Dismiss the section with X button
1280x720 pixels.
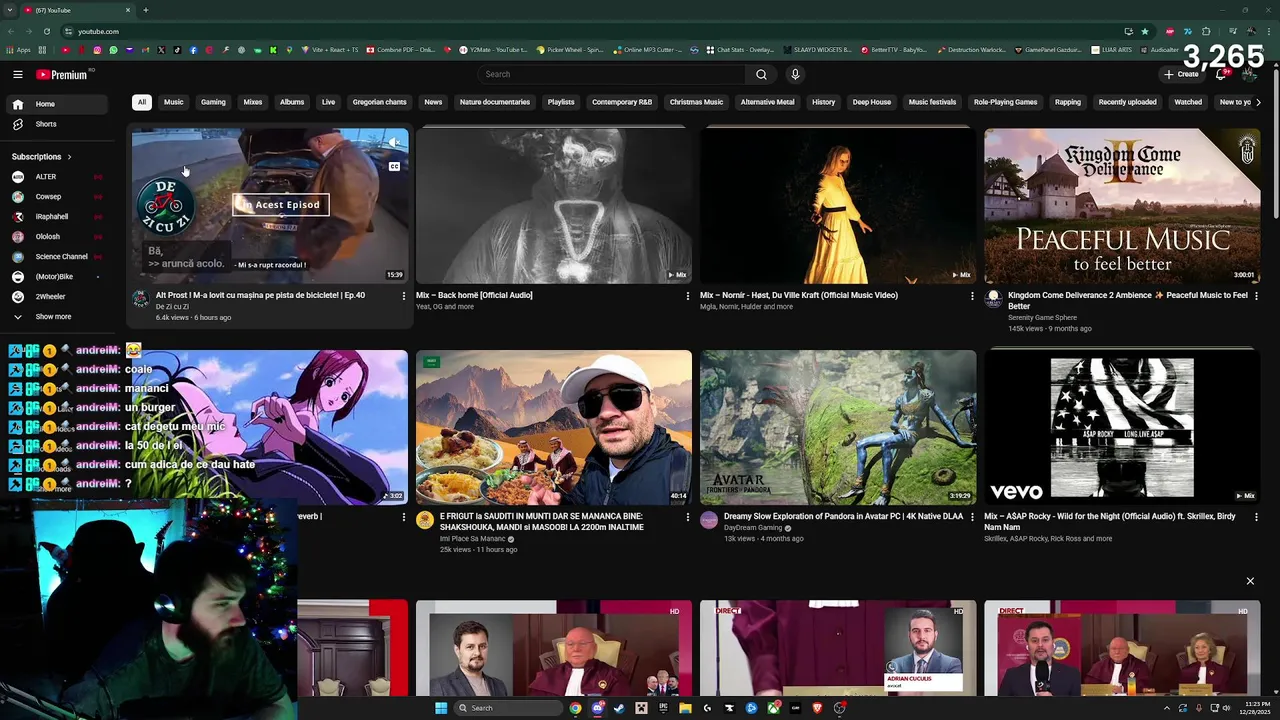pyautogui.click(x=1250, y=581)
